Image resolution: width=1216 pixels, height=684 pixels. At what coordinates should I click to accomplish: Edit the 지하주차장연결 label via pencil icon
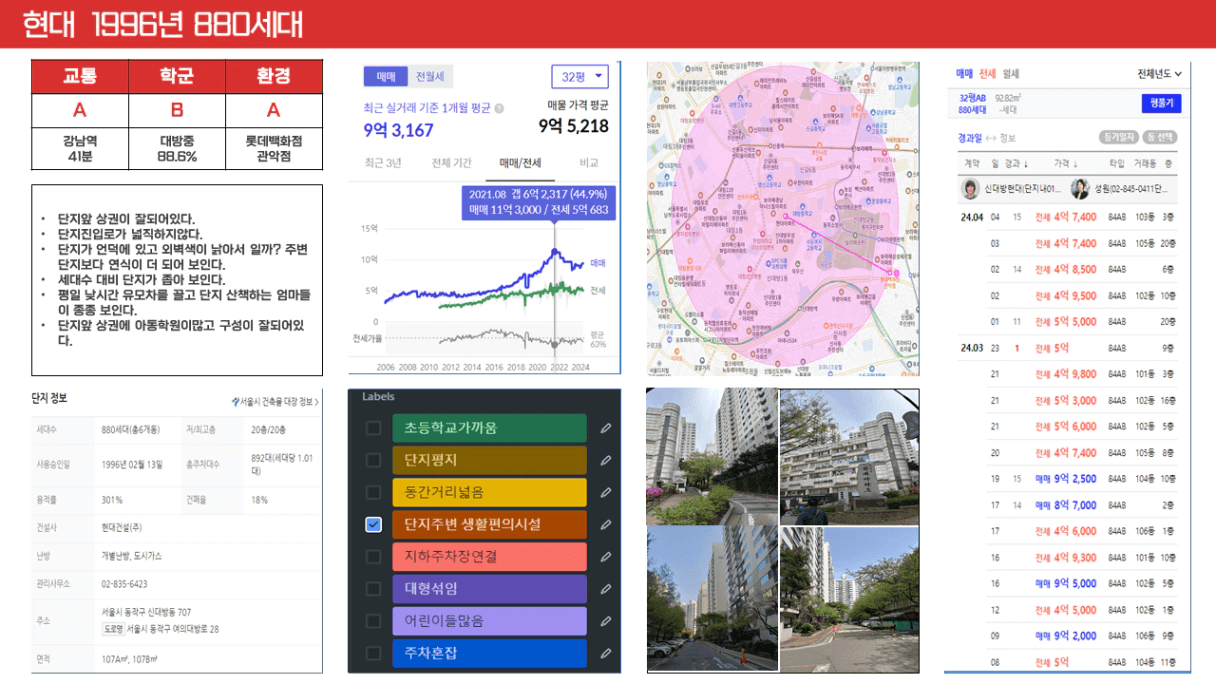coord(605,556)
